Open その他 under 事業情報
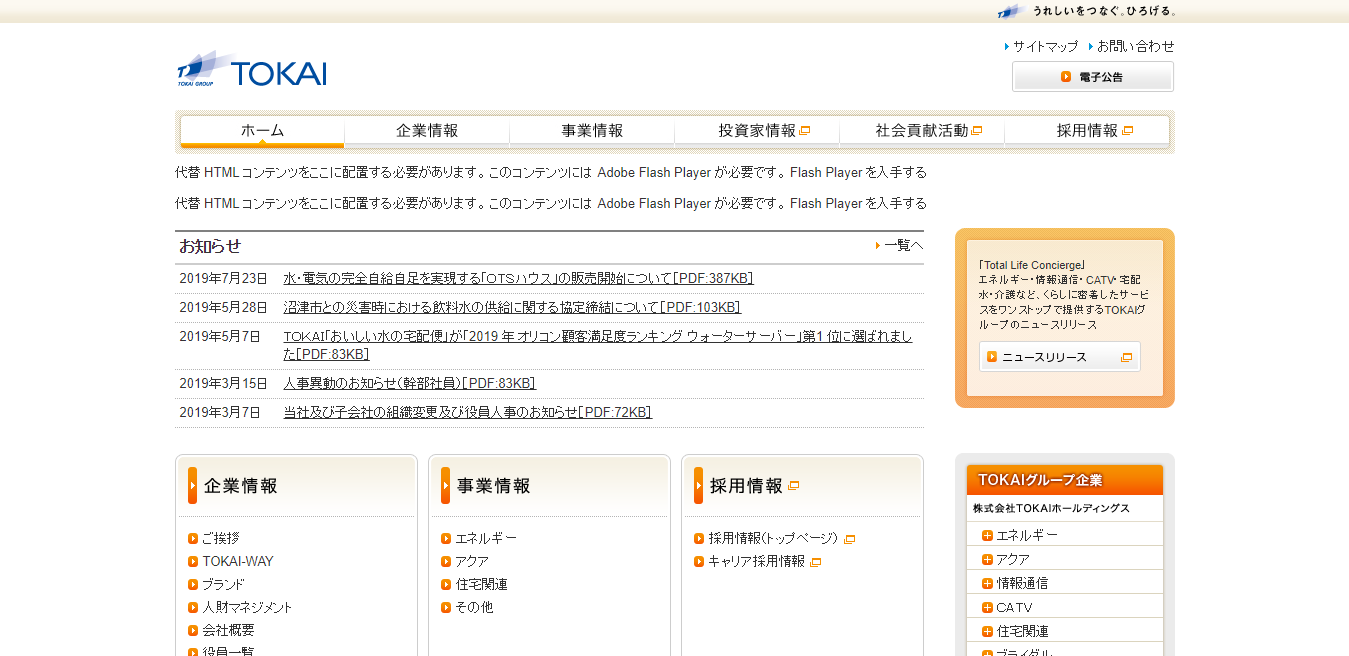Viewport: 1349px width, 656px height. (x=474, y=607)
